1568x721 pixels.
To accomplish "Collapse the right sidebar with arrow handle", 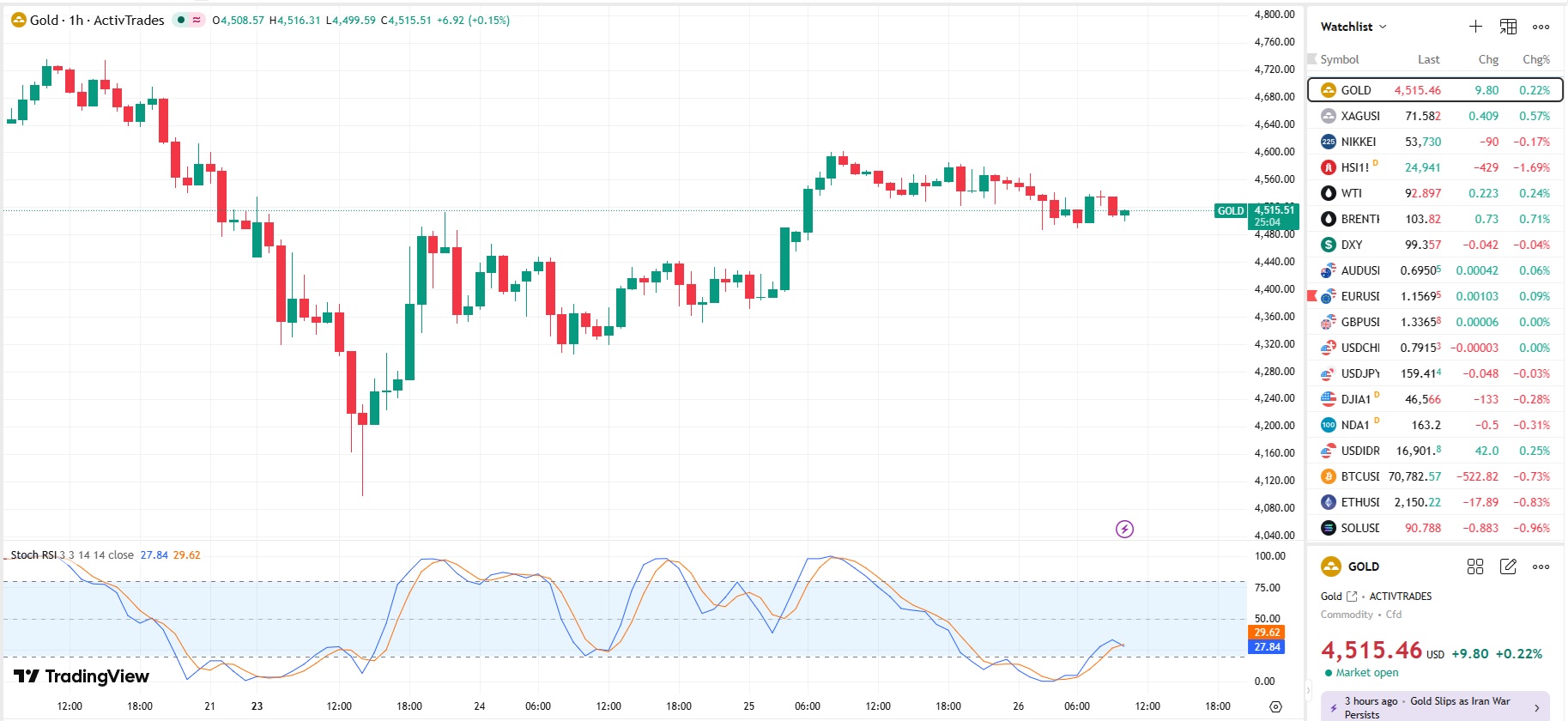I will coord(1308,689).
